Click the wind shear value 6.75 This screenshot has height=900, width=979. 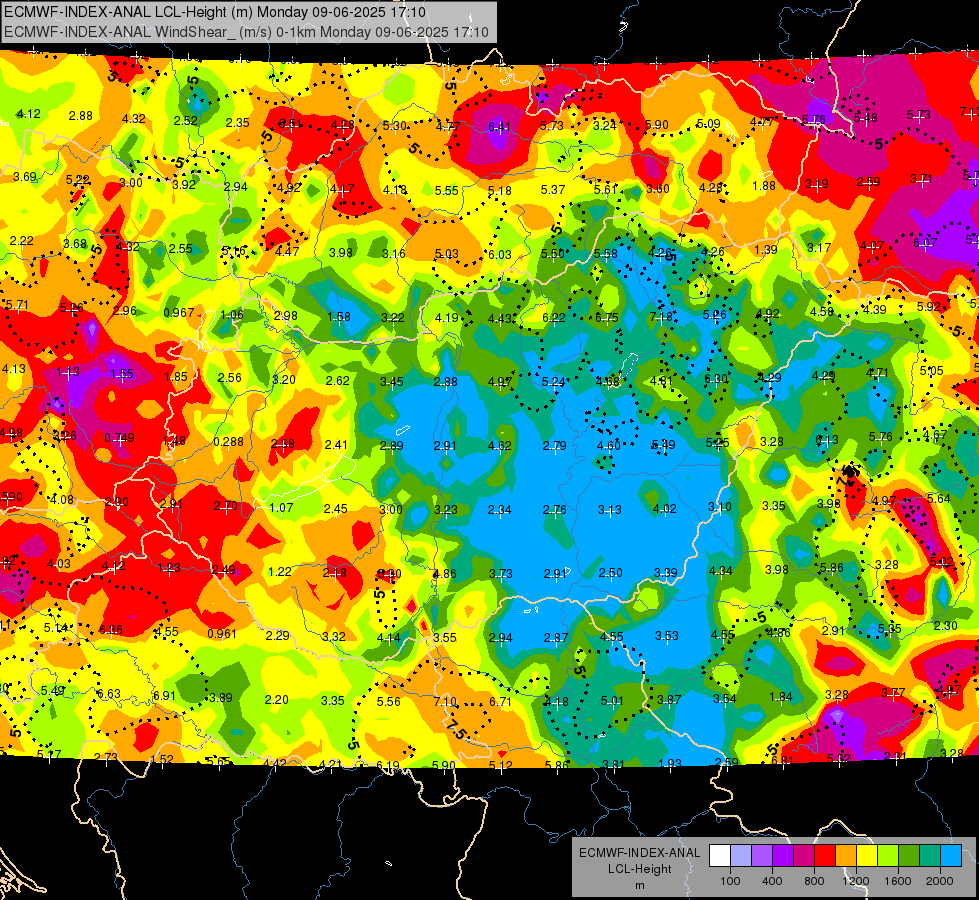pyautogui.click(x=606, y=317)
